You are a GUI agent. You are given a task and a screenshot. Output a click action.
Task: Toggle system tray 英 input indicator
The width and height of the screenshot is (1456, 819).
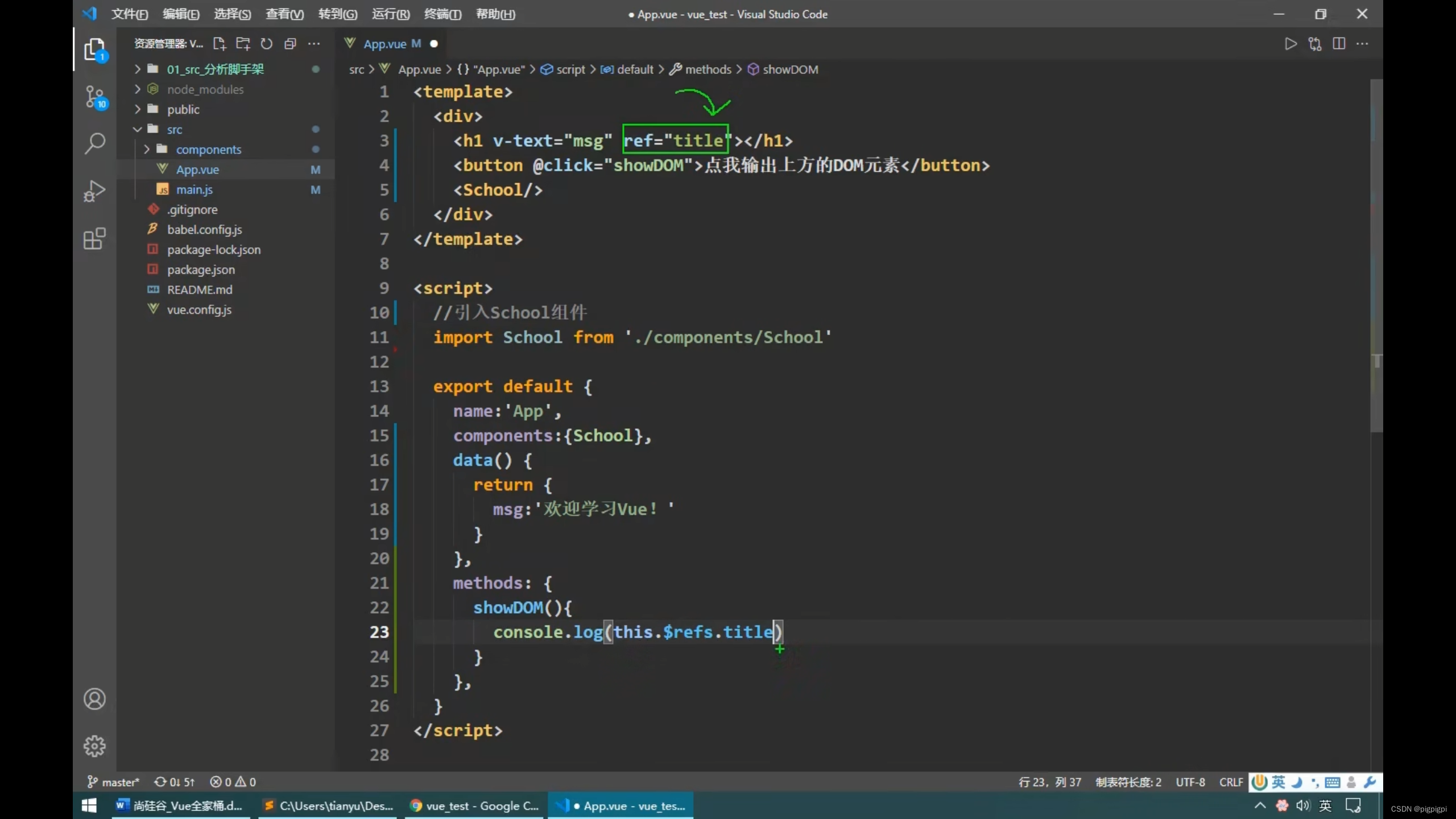(x=1325, y=806)
